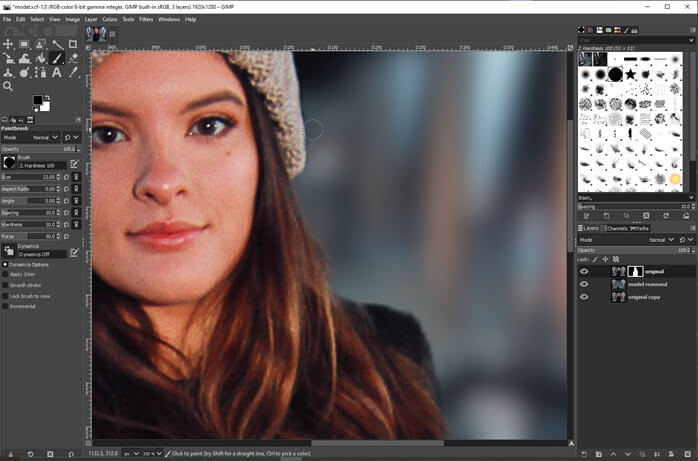Hide the model removed layer
The width and height of the screenshot is (698, 461).
[584, 284]
